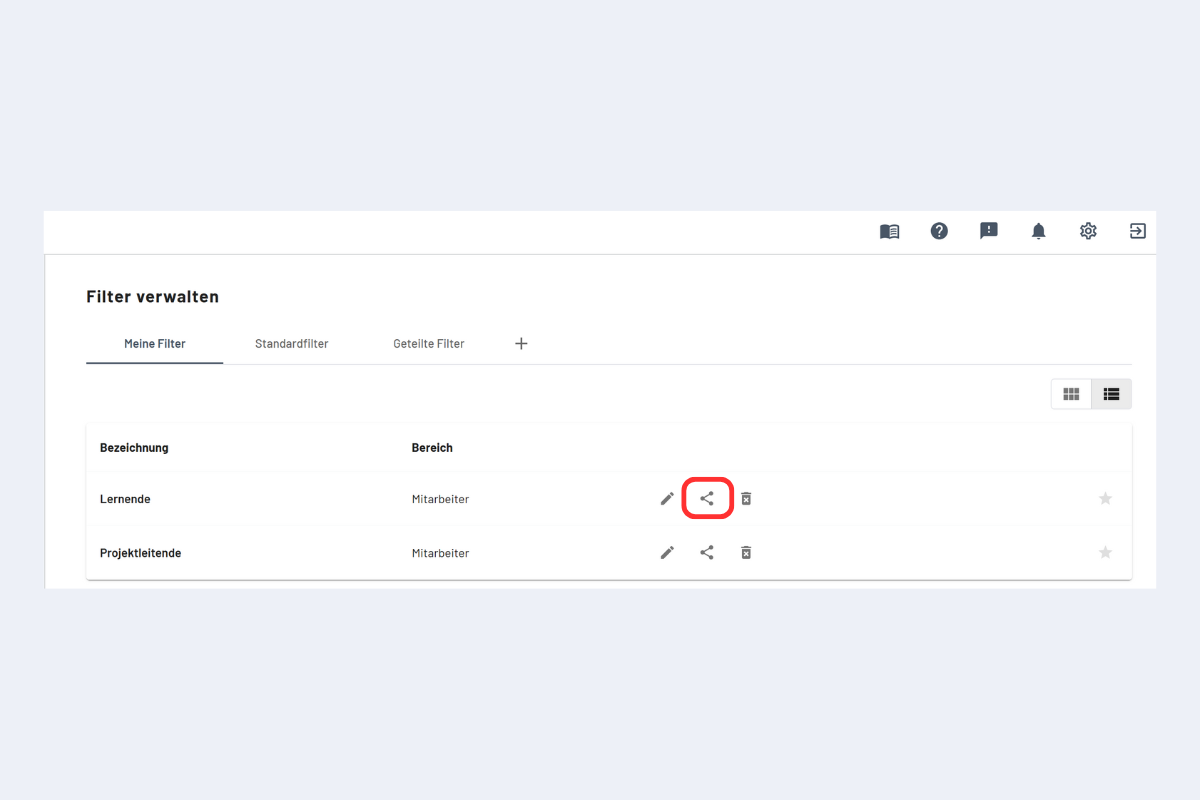This screenshot has height=800, width=1200.
Task: Click the logout icon in header
Action: pos(1138,231)
